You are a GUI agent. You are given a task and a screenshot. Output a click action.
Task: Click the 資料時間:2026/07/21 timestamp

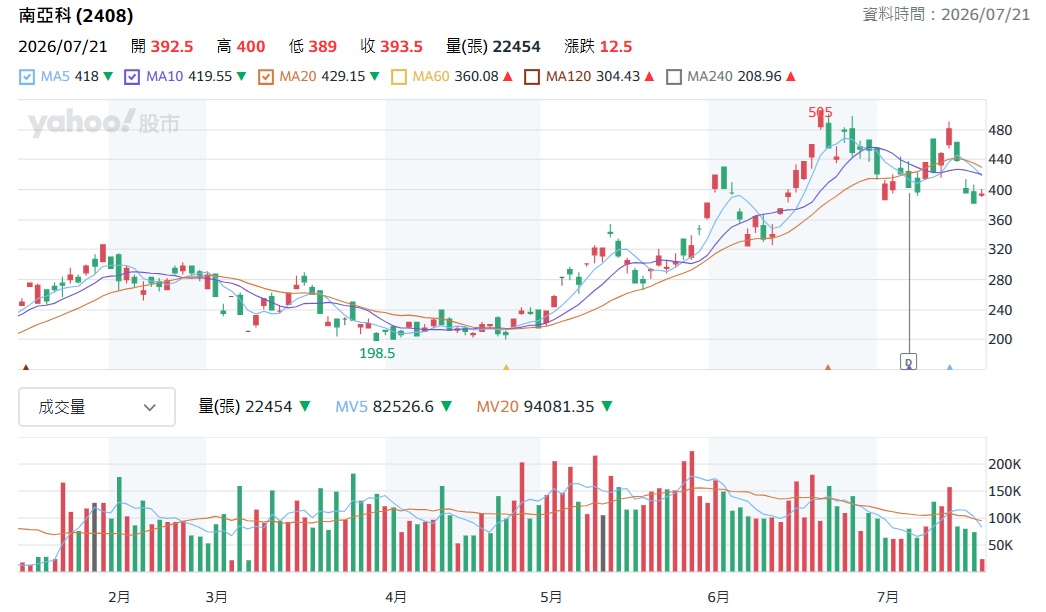(946, 14)
